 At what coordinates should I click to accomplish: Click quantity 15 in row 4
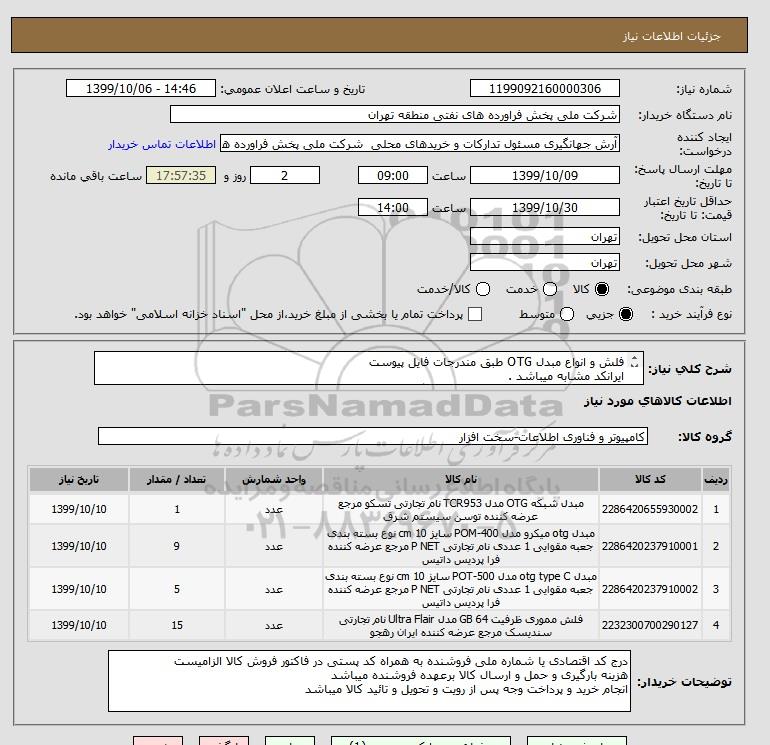click(x=177, y=625)
